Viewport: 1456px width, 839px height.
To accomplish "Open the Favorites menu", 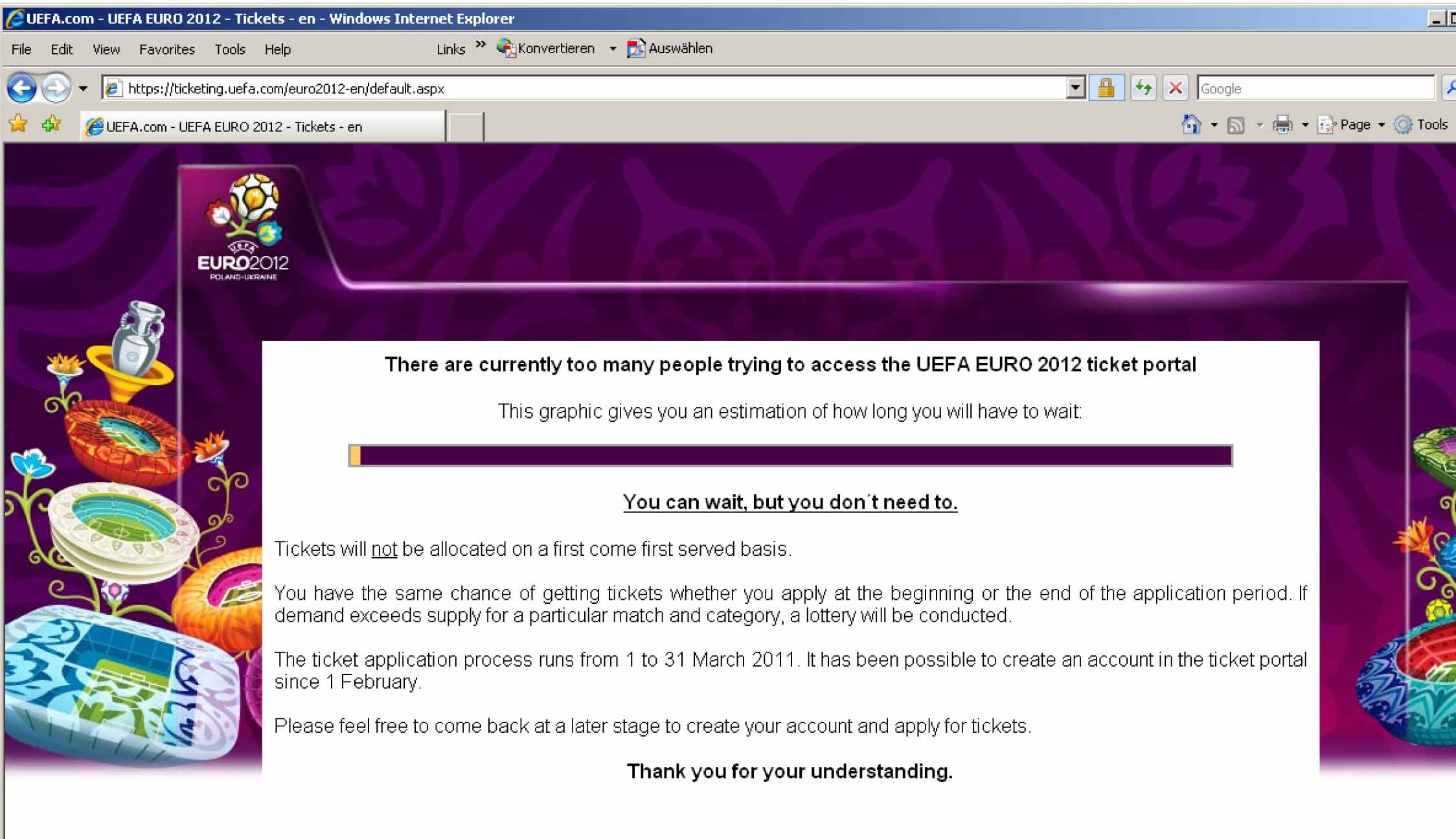I will [x=166, y=49].
